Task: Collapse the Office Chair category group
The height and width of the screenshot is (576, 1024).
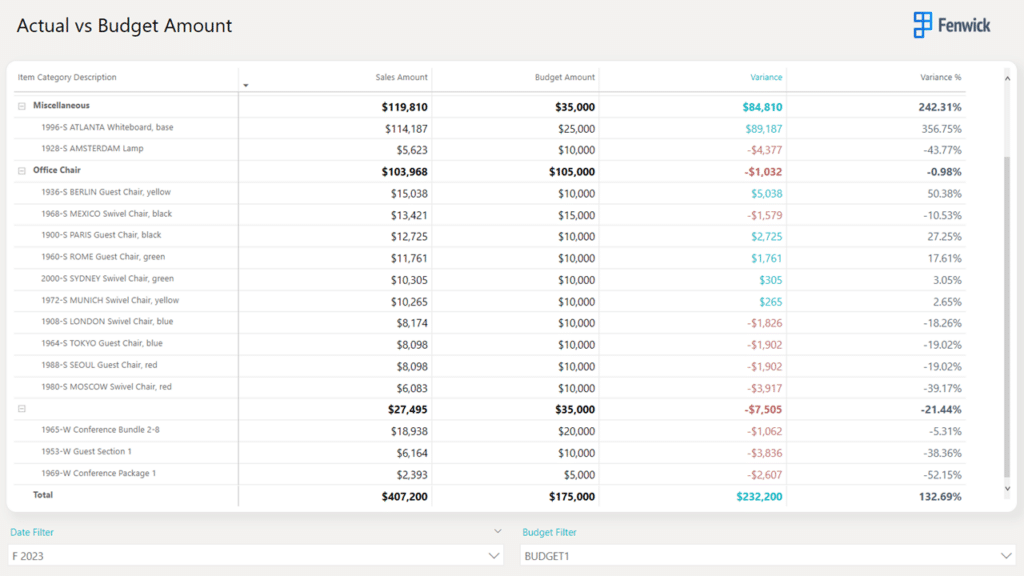Action: 21,170
